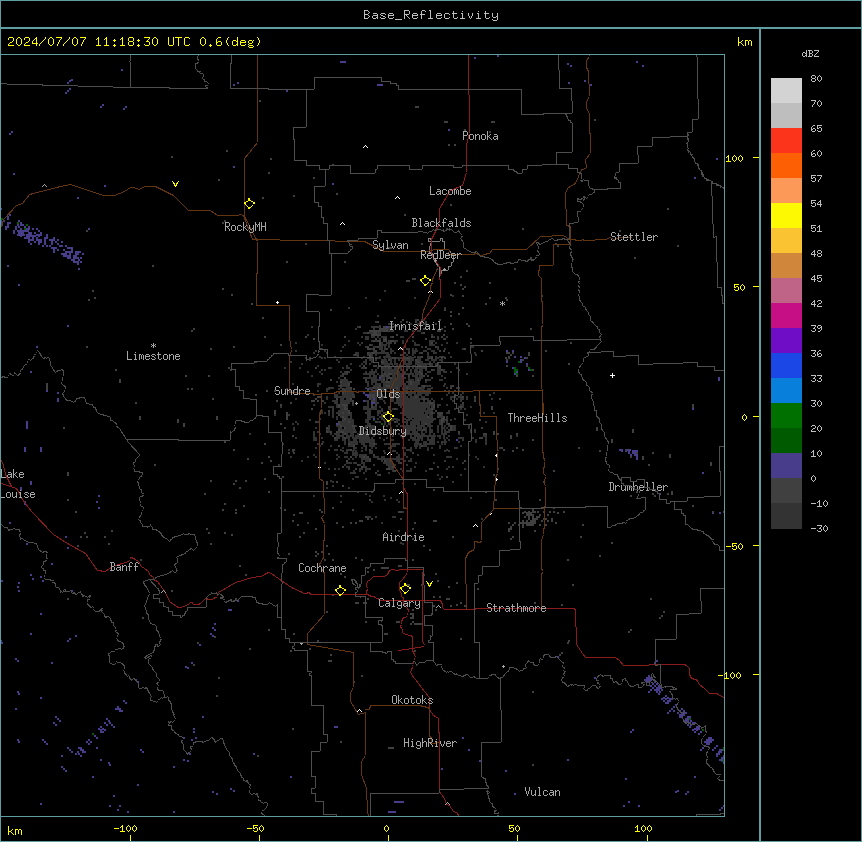The width and height of the screenshot is (862, 842).
Task: Click the Lake Louise label
Action: pyautogui.click(x=18, y=484)
